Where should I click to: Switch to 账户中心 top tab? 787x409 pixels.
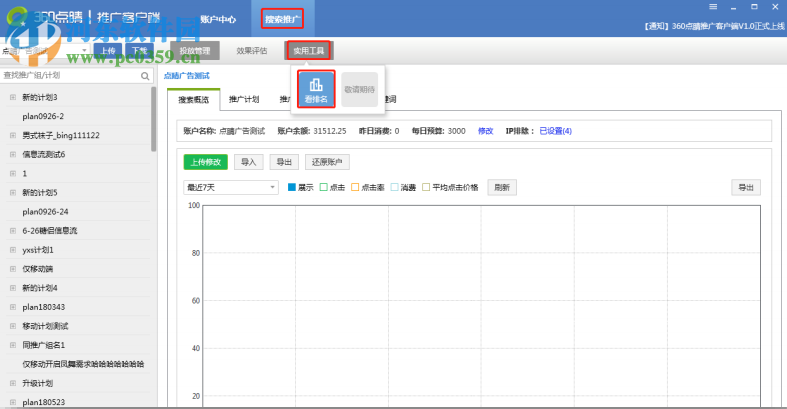[x=218, y=19]
